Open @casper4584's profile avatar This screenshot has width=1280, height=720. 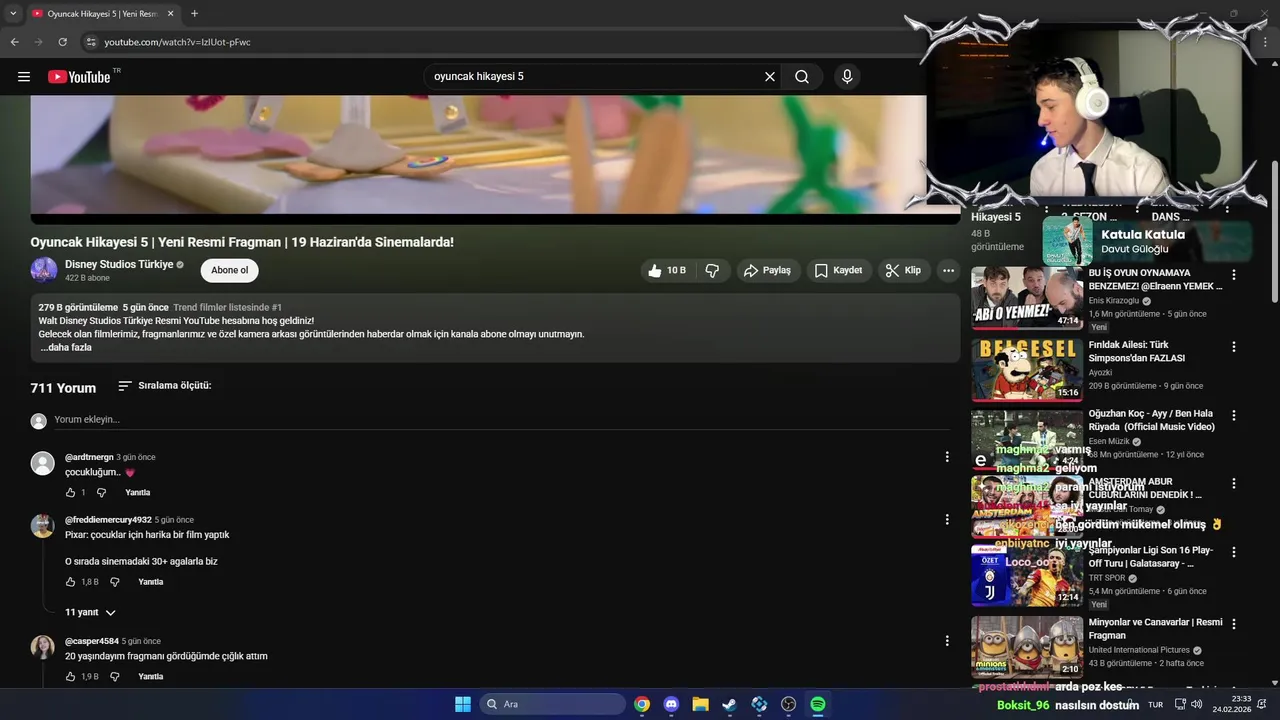click(43, 647)
